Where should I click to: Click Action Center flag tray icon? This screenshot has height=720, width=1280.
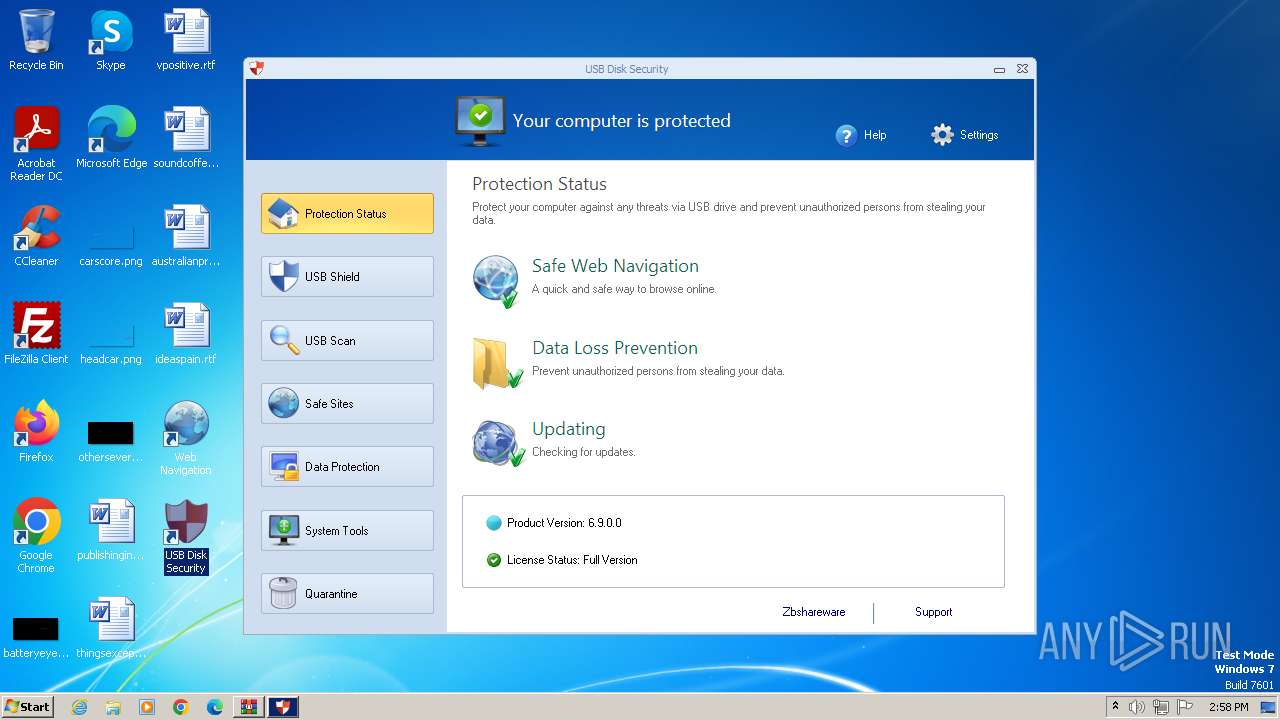(x=1185, y=707)
